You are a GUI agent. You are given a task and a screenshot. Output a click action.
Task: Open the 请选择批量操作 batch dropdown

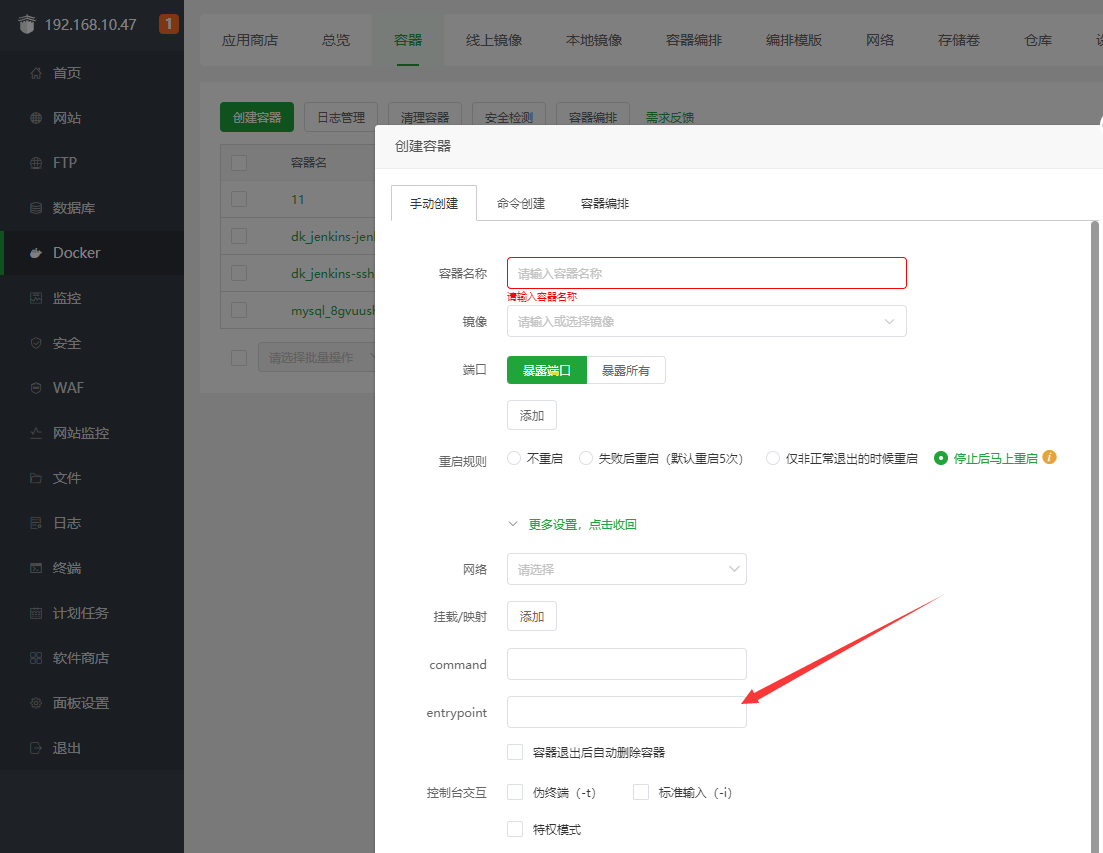tap(317, 358)
